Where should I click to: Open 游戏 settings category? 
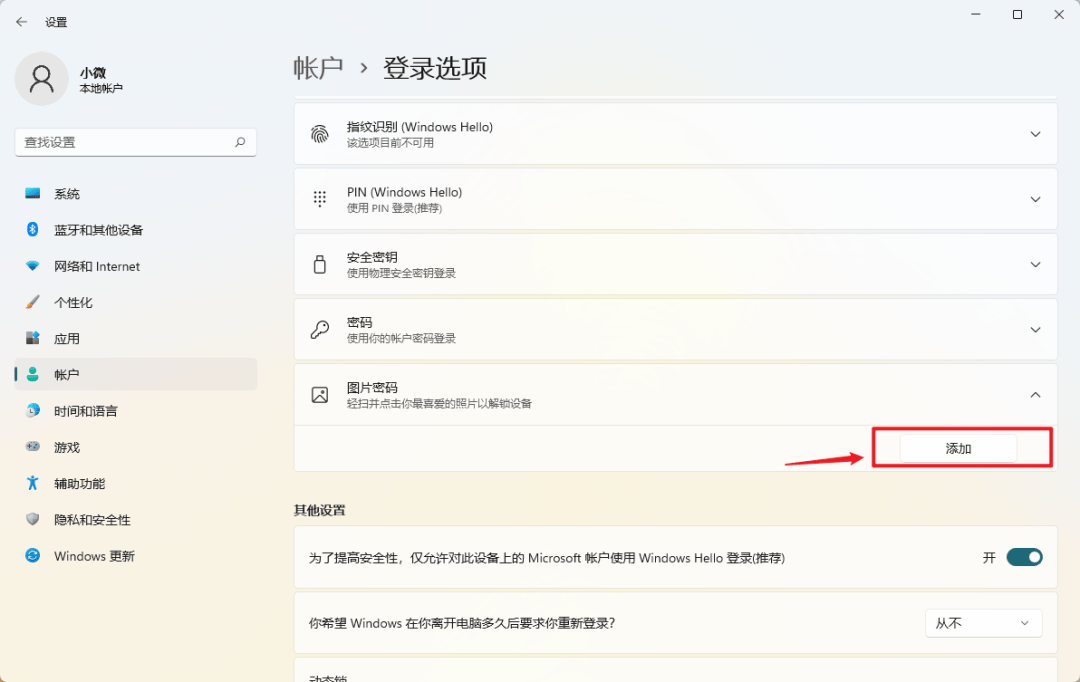tap(136, 446)
